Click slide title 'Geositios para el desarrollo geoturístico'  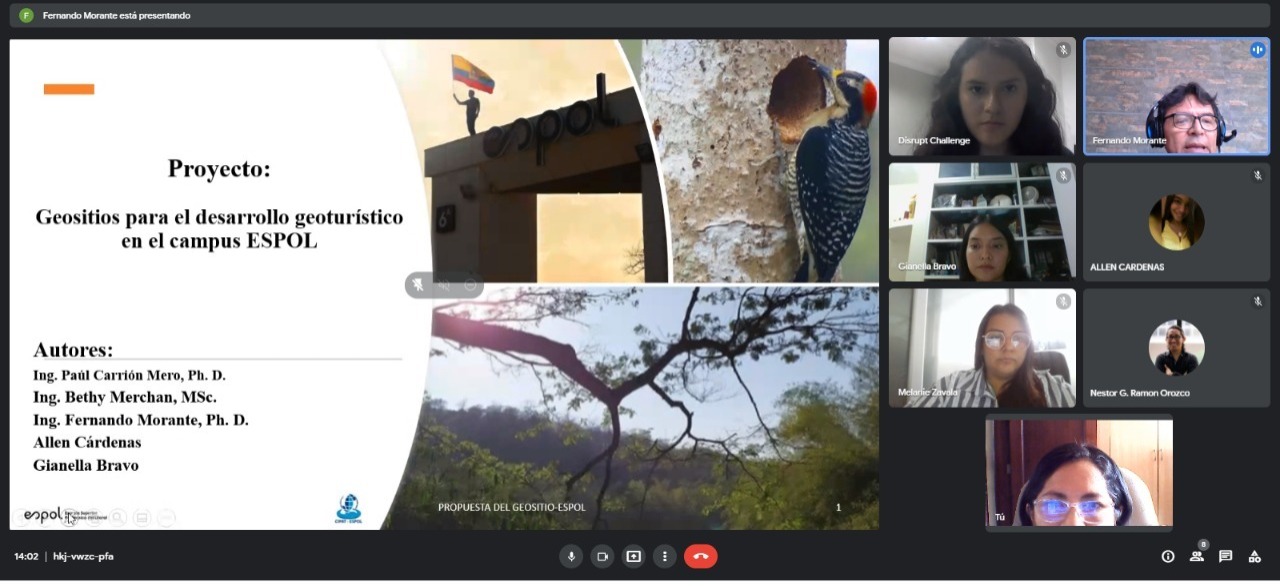click(219, 217)
